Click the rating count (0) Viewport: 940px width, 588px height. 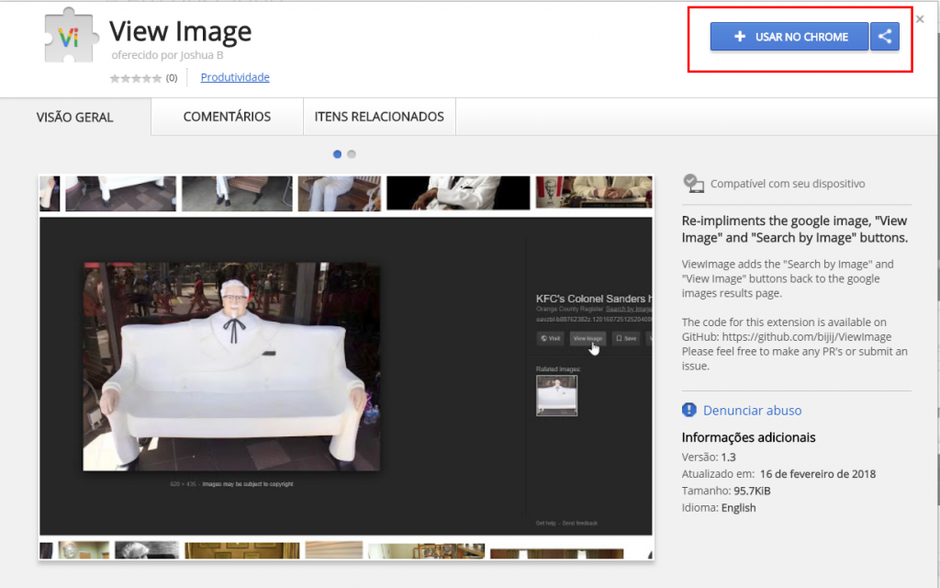click(x=171, y=78)
